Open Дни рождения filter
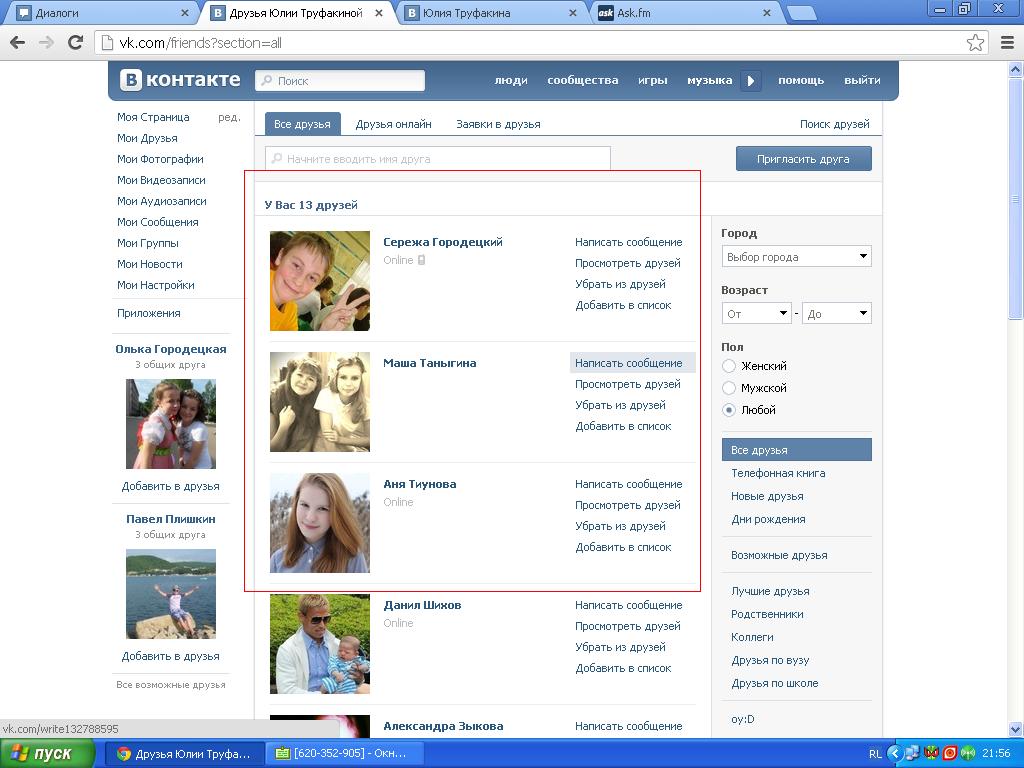The height and width of the screenshot is (768, 1024). coord(768,519)
